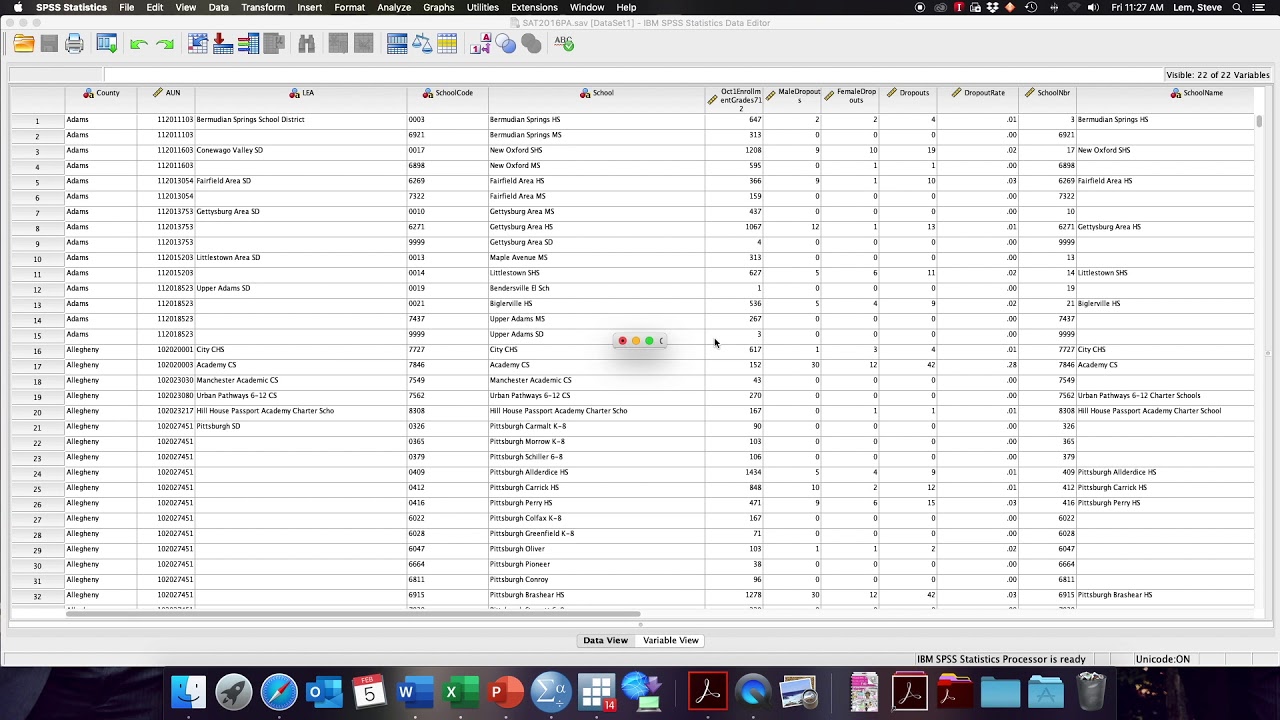Open Find with the binoculars icon

pos(307,43)
